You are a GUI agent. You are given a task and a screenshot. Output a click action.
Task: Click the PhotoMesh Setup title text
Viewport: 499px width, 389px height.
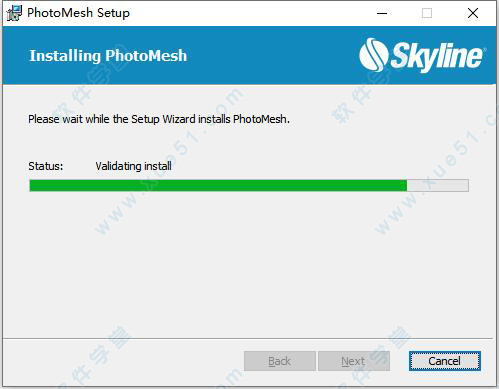tap(79, 13)
